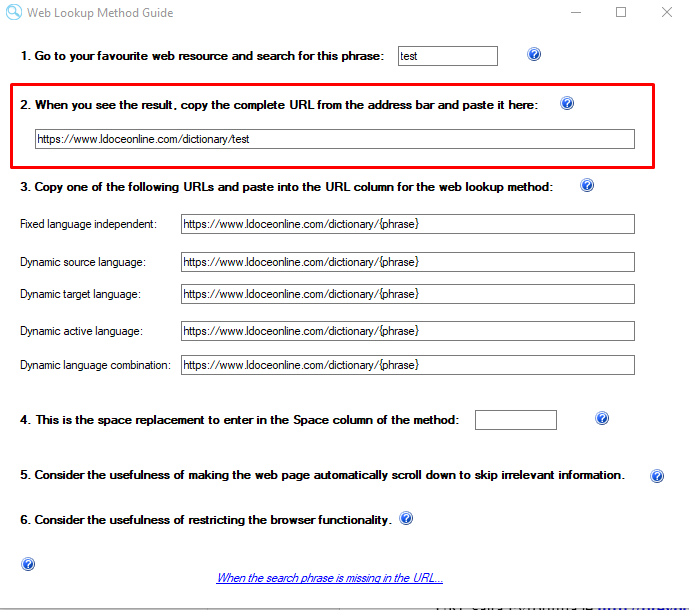Click the 'Fixed language independent:' label
Screen dimensions: 689x610
[x=88, y=224]
